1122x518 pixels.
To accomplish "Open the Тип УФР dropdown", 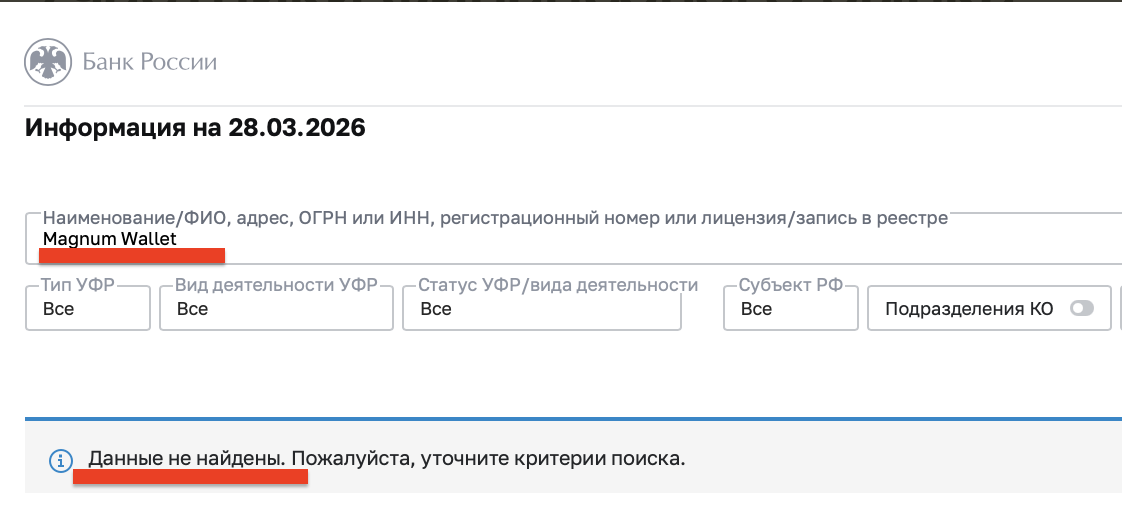I will pos(88,309).
